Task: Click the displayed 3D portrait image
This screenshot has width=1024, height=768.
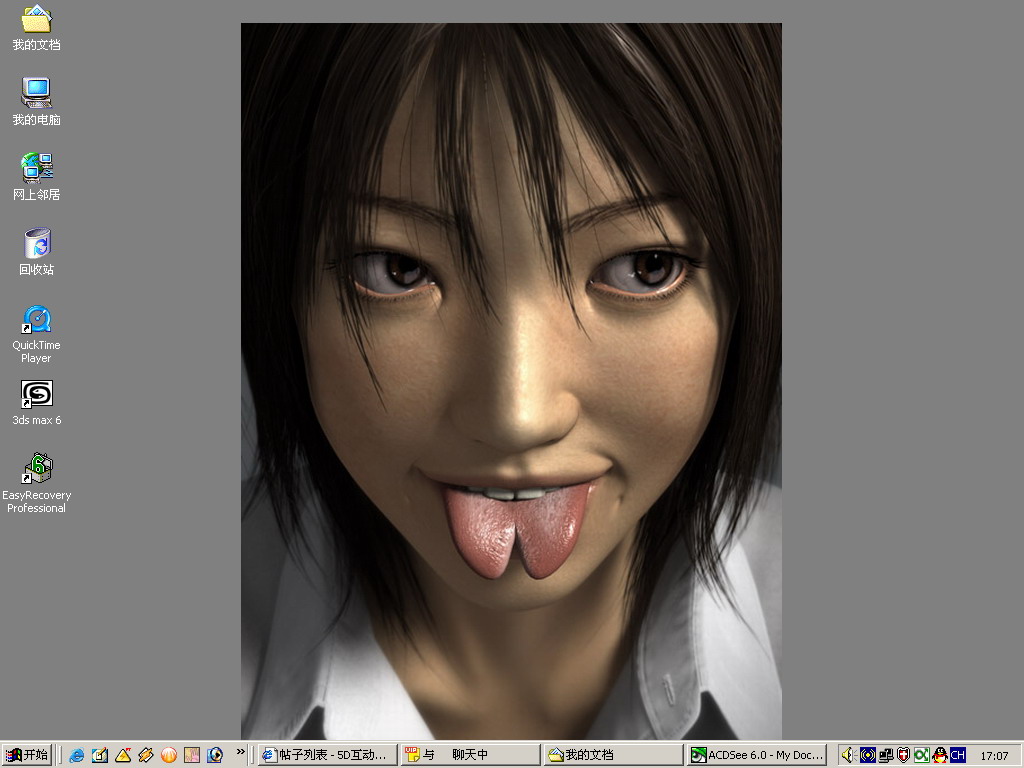Action: click(x=511, y=381)
